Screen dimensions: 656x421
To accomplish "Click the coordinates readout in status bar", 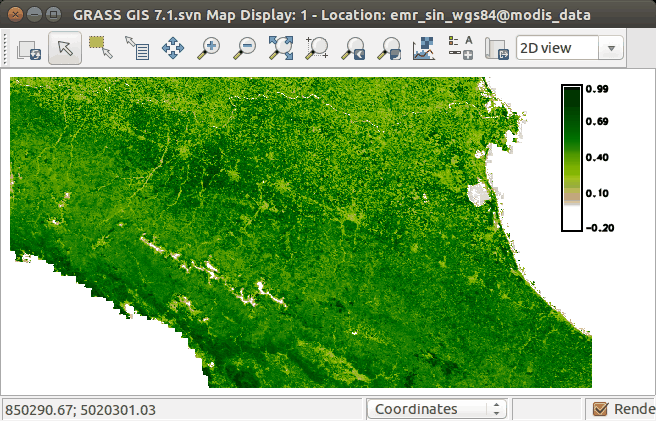I will (80, 410).
